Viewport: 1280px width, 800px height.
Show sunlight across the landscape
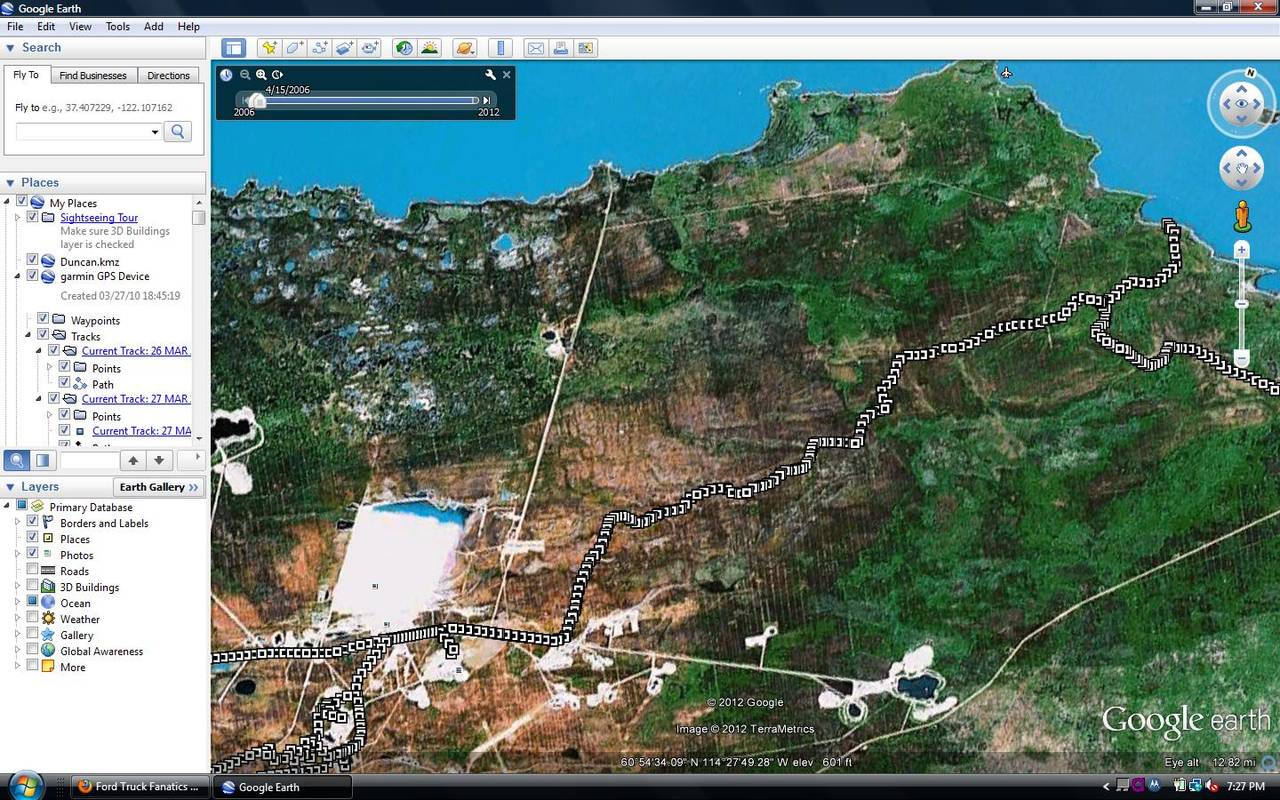point(430,47)
